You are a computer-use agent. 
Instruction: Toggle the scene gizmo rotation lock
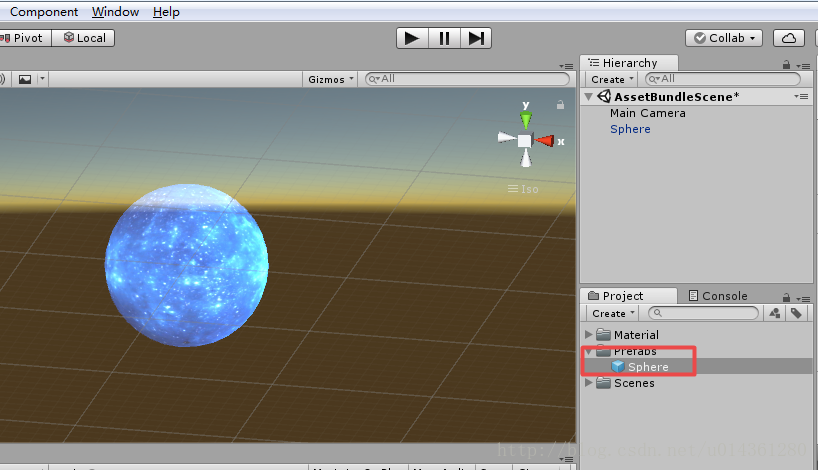560,105
